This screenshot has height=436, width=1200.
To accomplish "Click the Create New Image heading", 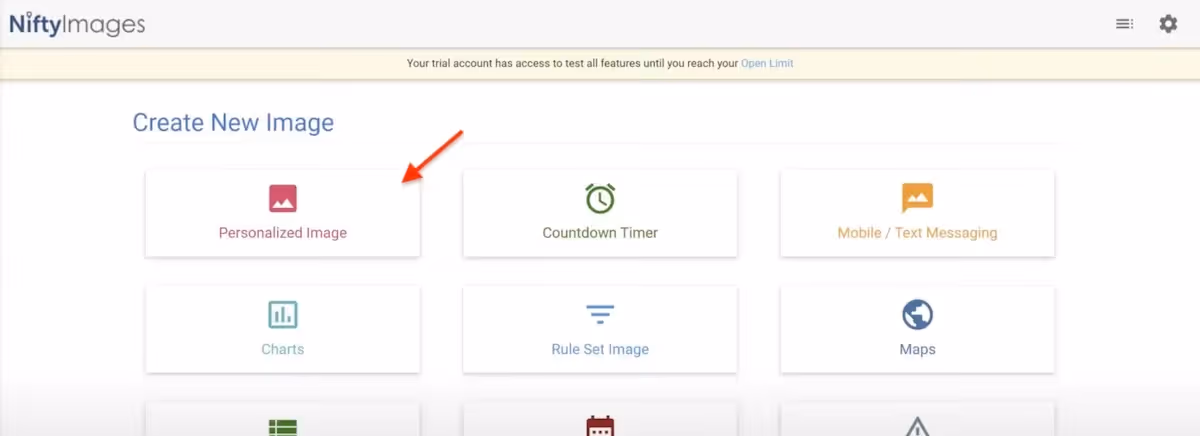I will [233, 123].
